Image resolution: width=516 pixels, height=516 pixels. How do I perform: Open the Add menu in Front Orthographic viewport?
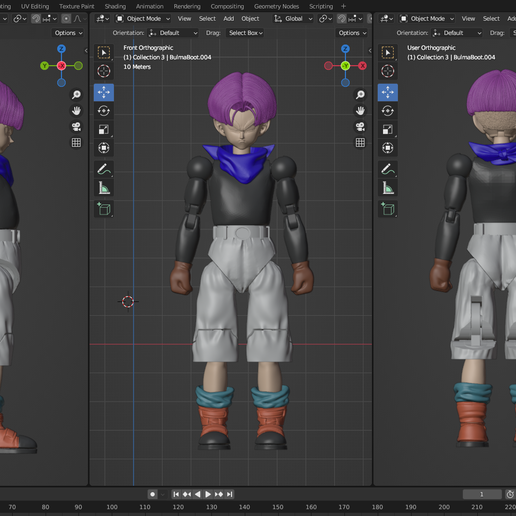pos(228,19)
